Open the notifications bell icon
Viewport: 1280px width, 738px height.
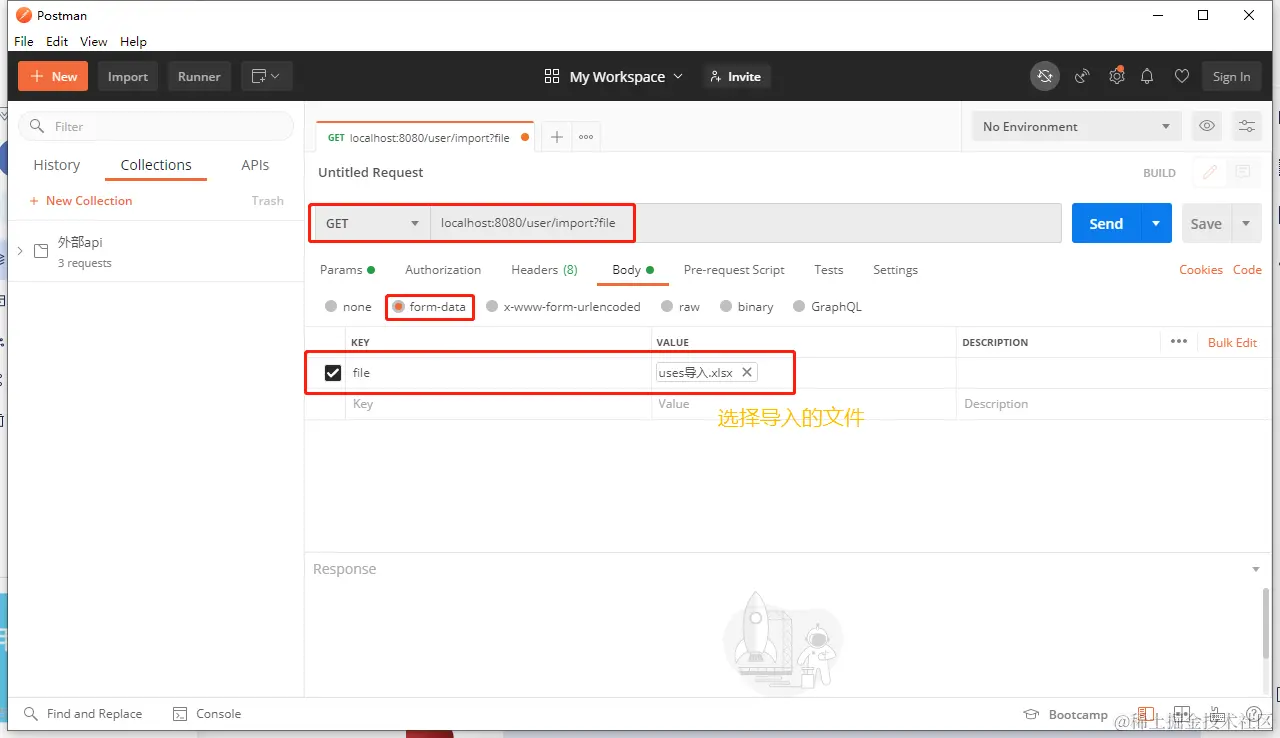point(1148,76)
